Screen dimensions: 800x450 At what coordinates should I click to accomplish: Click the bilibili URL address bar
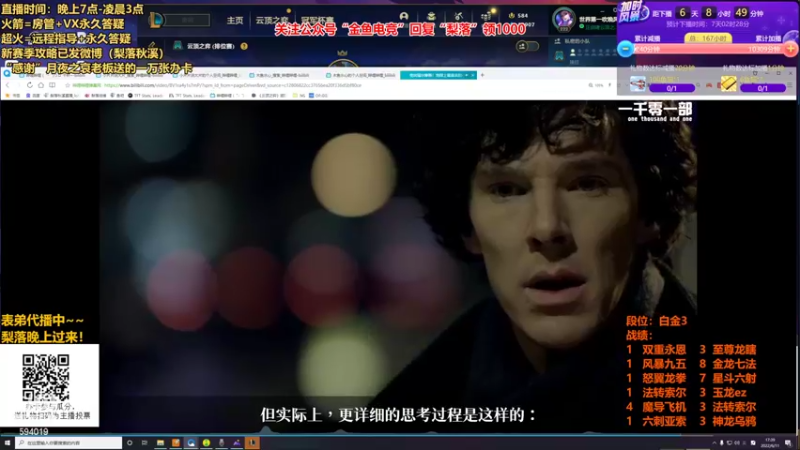[232, 85]
